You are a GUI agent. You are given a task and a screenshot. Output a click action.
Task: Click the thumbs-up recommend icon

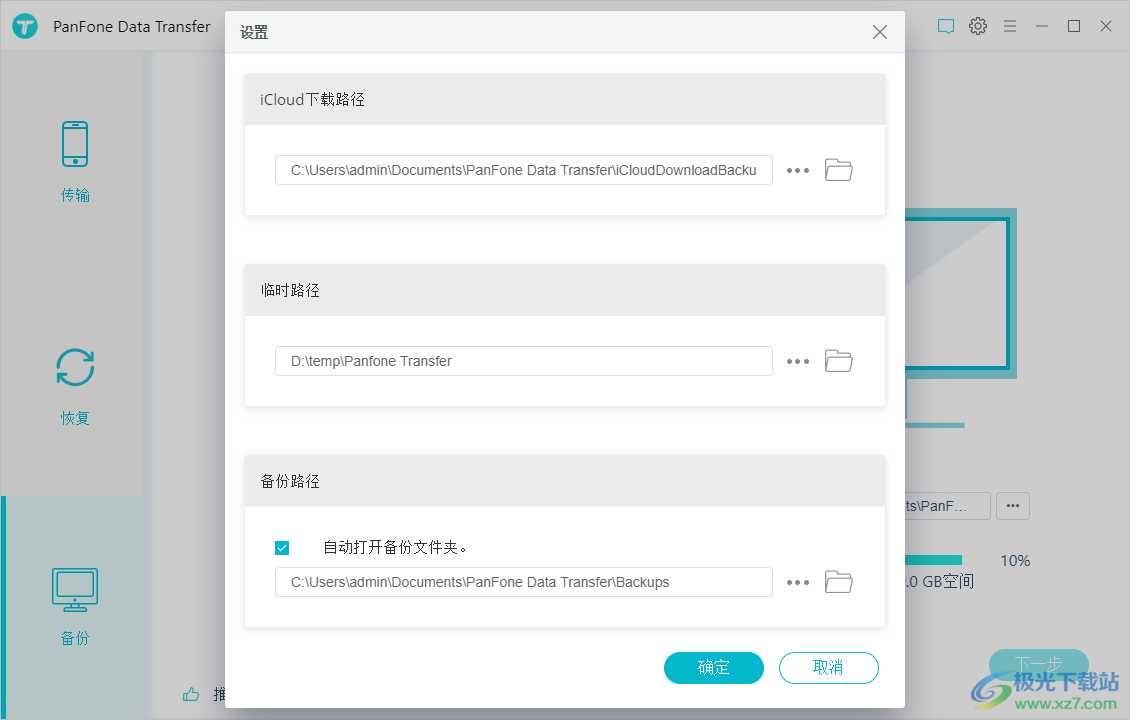tap(191, 694)
